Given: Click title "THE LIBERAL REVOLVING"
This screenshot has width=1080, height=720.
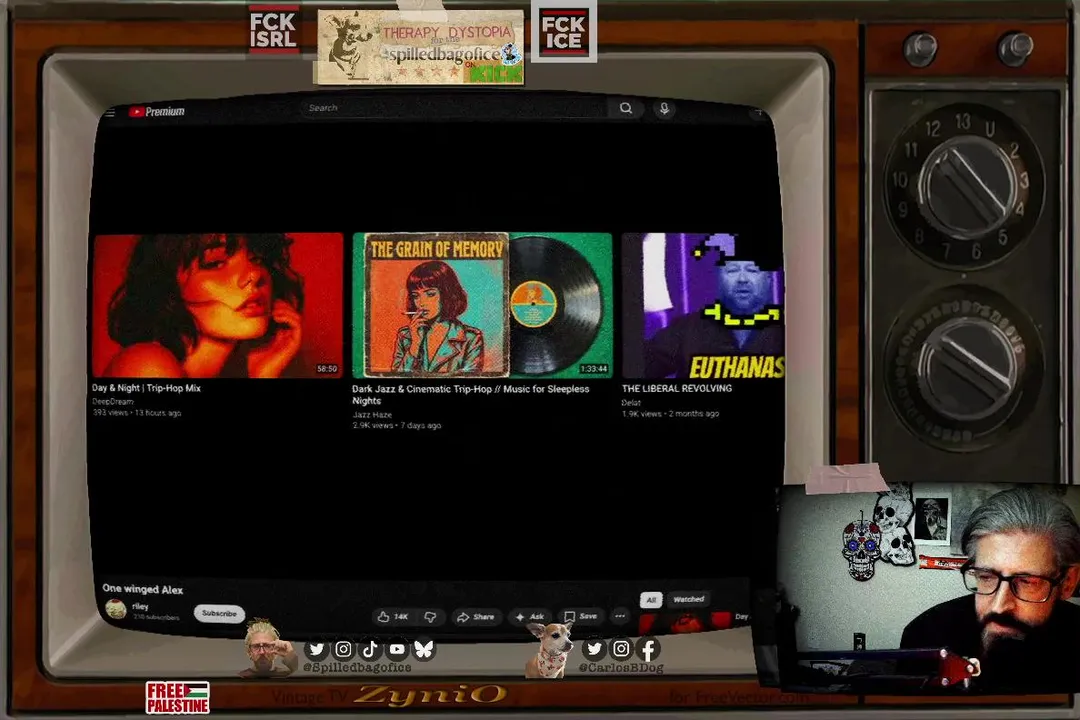Looking at the screenshot, I should 676,389.
